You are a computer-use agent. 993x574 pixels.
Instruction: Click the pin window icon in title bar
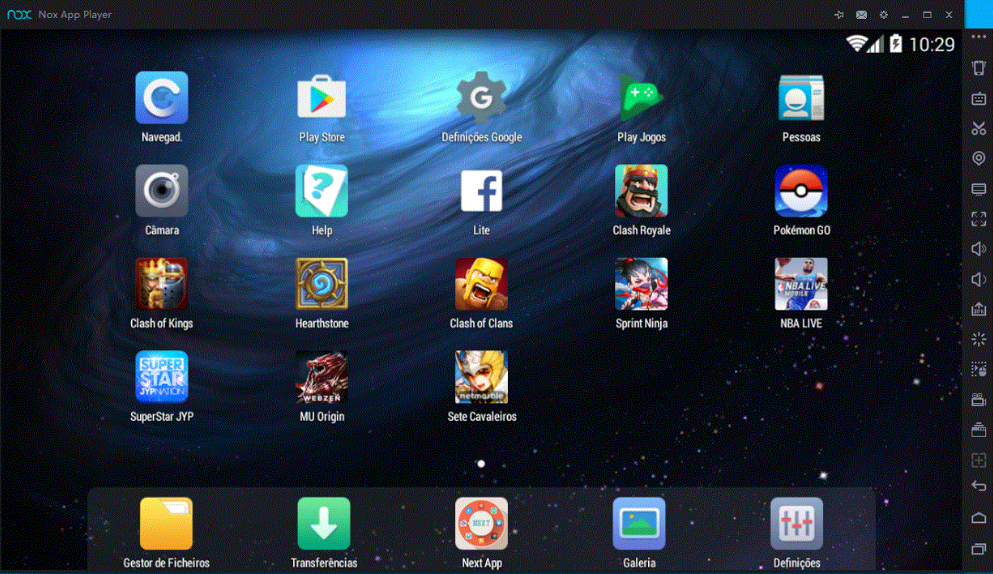(839, 15)
